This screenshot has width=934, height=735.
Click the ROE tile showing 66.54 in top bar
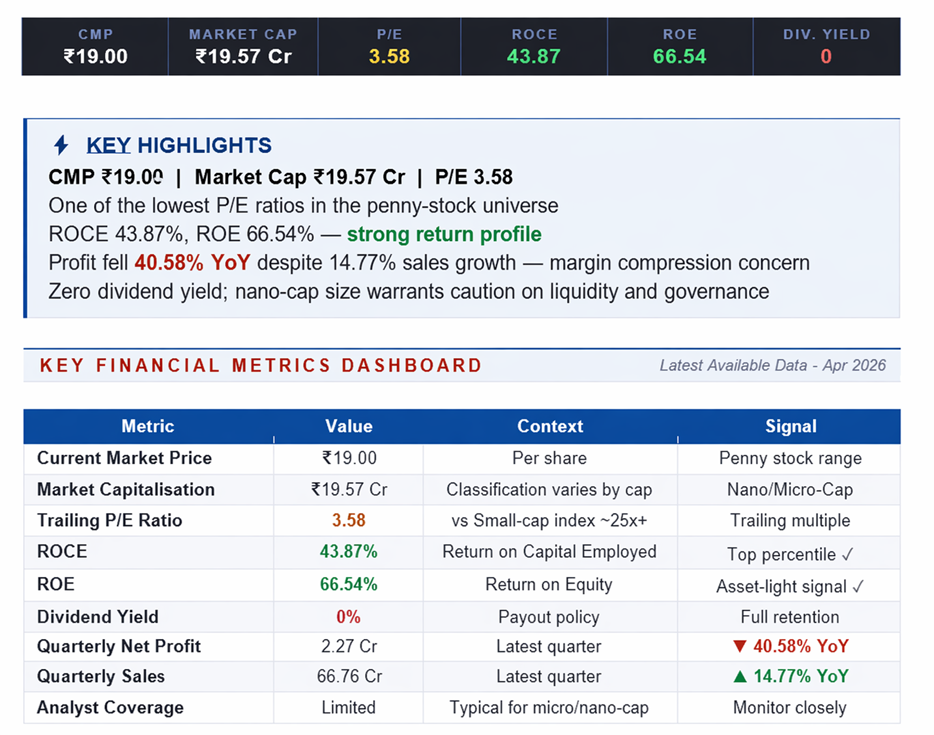[x=680, y=47]
